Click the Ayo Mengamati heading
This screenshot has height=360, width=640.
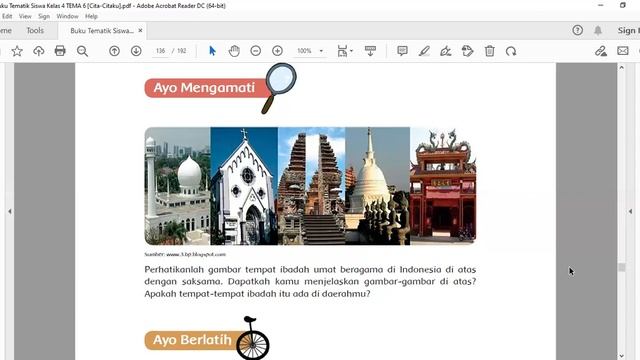204,88
